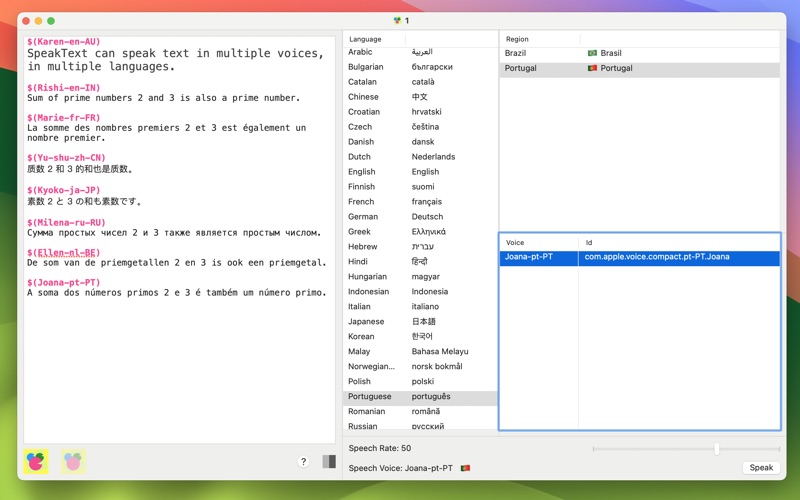Select the Joana-pt-PT voice row

pyautogui.click(x=639, y=257)
